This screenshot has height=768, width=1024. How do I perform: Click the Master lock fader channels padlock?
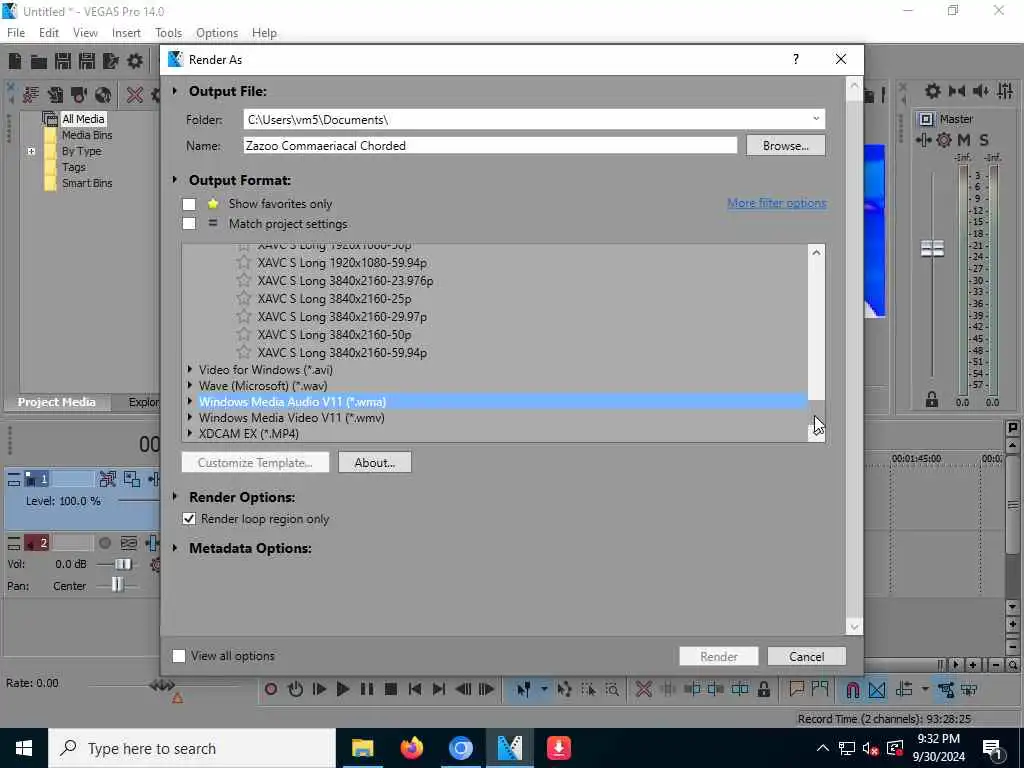pos(932,399)
